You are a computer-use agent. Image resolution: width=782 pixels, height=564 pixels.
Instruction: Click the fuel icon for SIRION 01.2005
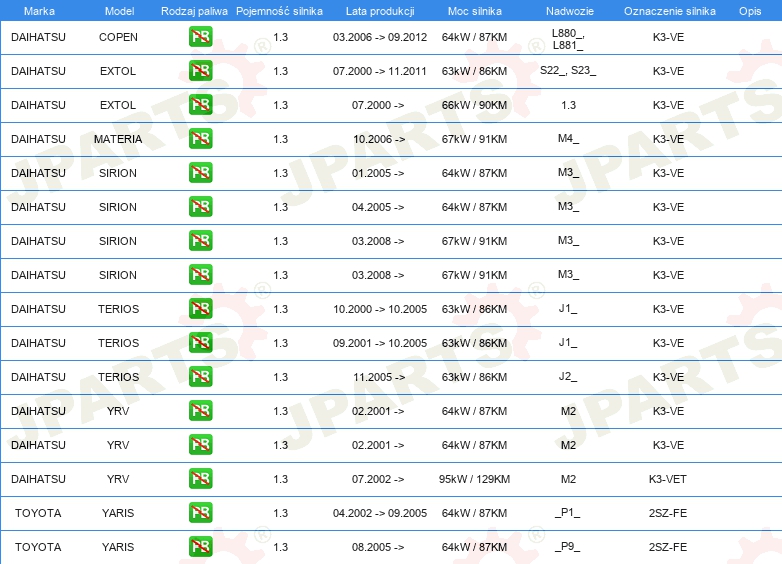pyautogui.click(x=200, y=173)
